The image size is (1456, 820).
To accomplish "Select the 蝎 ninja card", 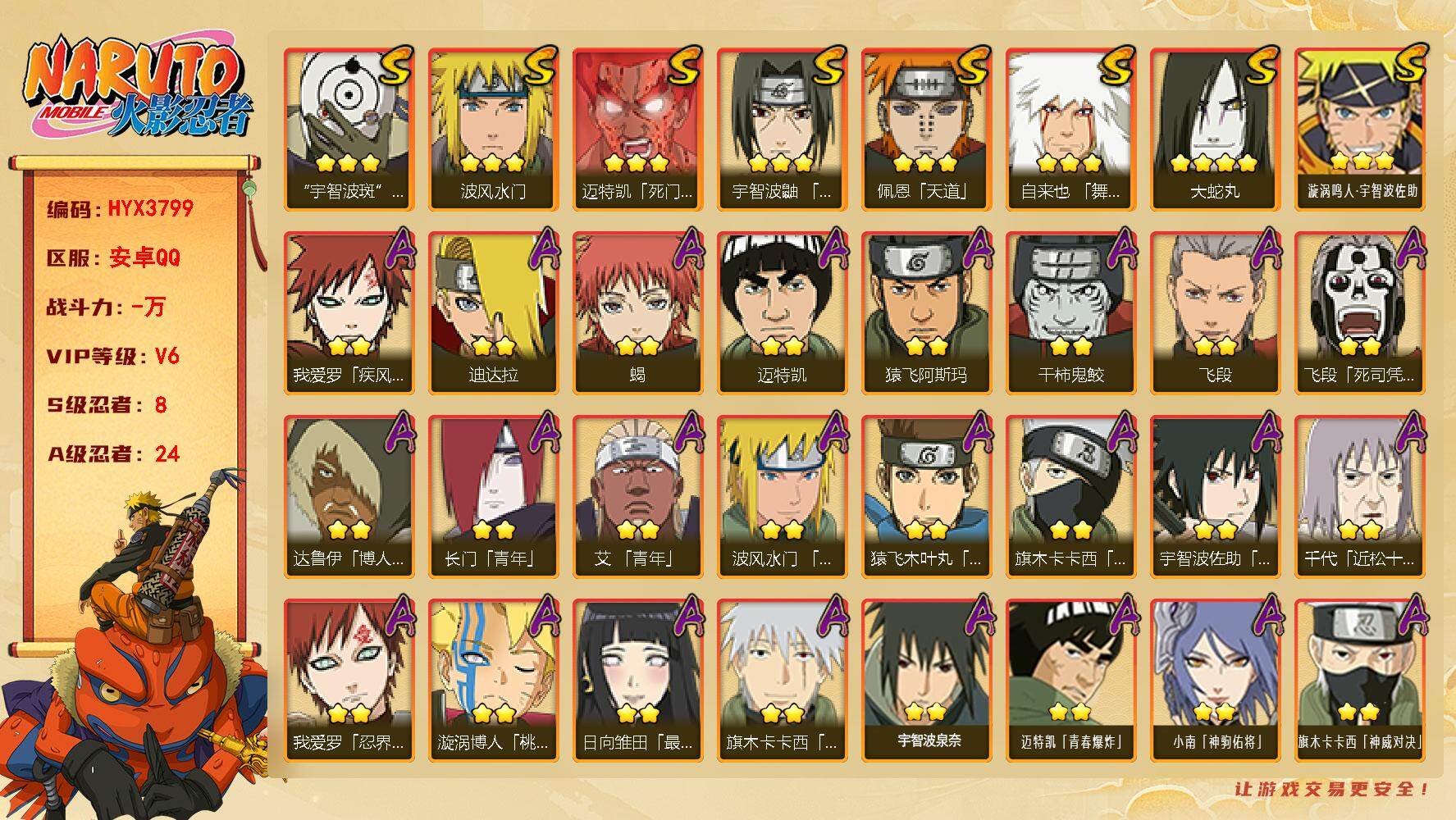I will click(x=637, y=313).
